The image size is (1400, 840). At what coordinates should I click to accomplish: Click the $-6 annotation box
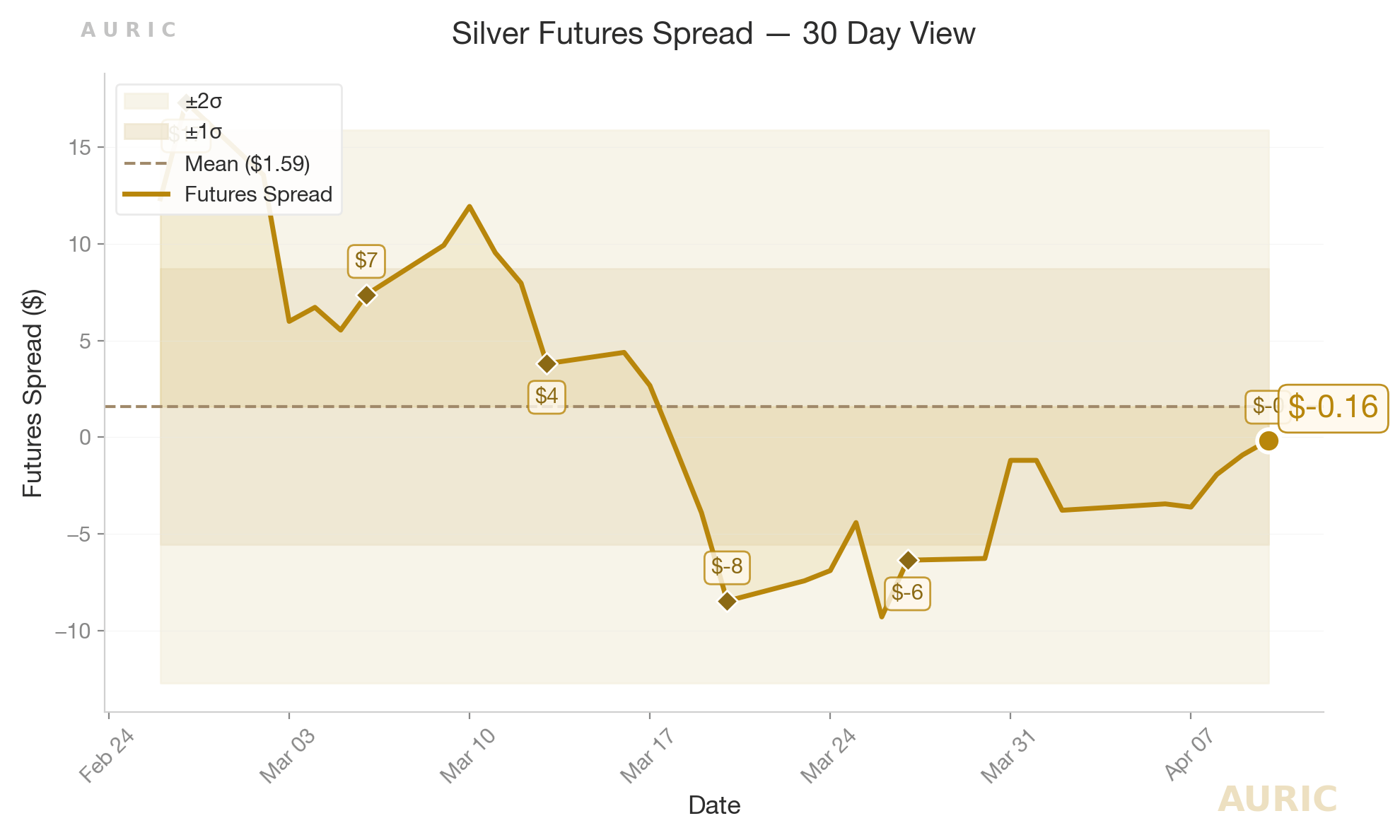click(x=907, y=593)
